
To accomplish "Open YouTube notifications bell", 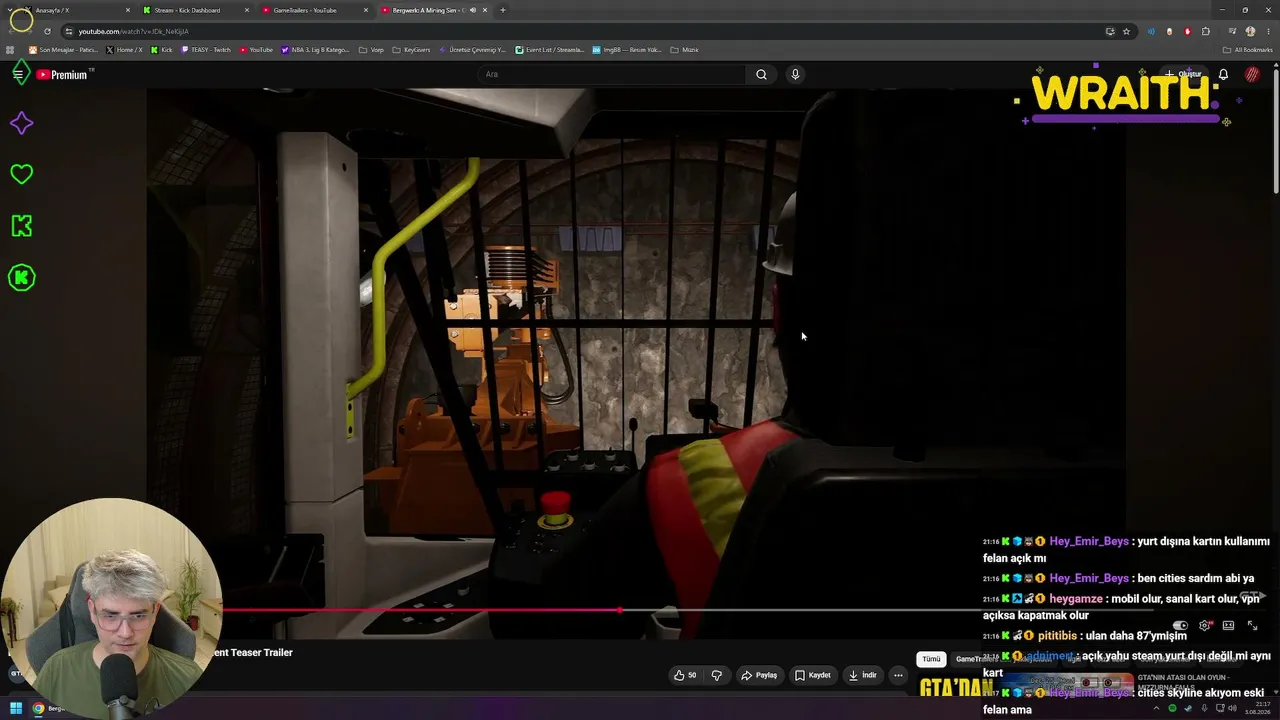I will [x=1223, y=74].
